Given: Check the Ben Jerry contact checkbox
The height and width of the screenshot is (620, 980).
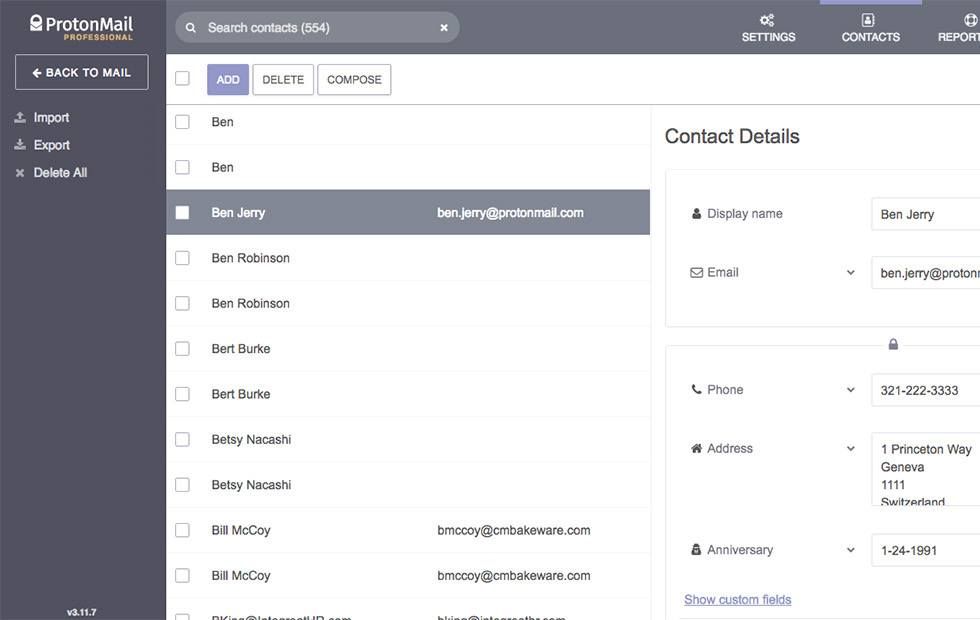Looking at the screenshot, I should [x=182, y=213].
